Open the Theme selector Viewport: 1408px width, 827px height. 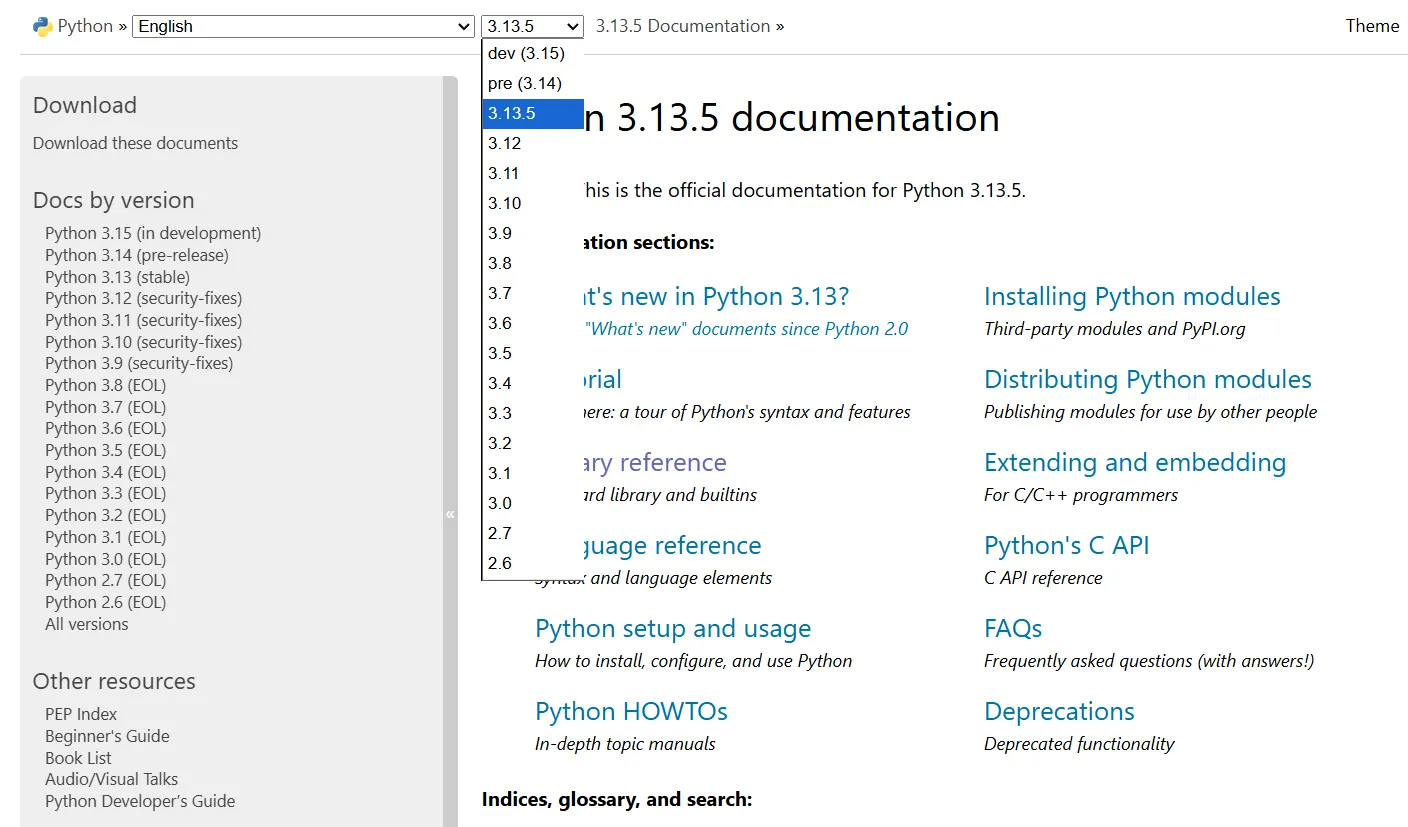pos(1372,26)
